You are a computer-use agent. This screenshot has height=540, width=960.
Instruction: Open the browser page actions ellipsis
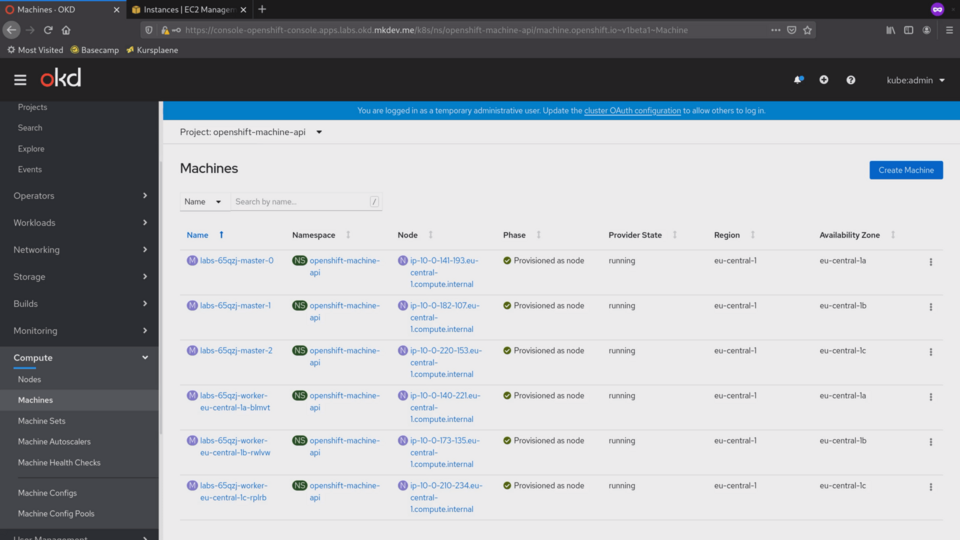[x=776, y=30]
